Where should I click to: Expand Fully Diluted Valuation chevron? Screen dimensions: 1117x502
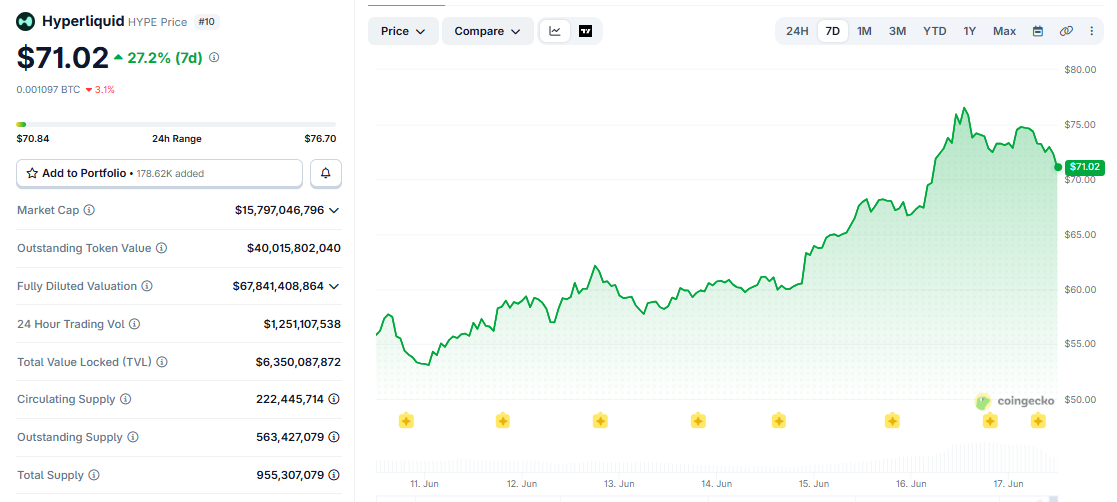pyautogui.click(x=333, y=286)
